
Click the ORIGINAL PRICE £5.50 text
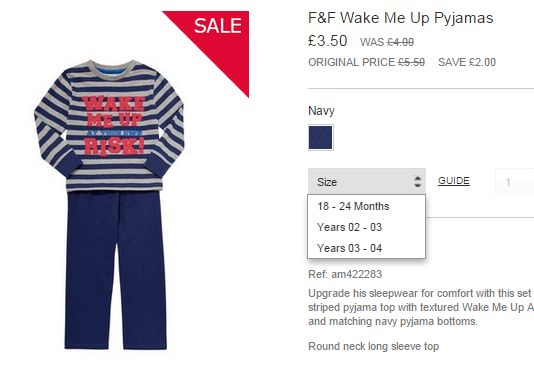coord(366,62)
